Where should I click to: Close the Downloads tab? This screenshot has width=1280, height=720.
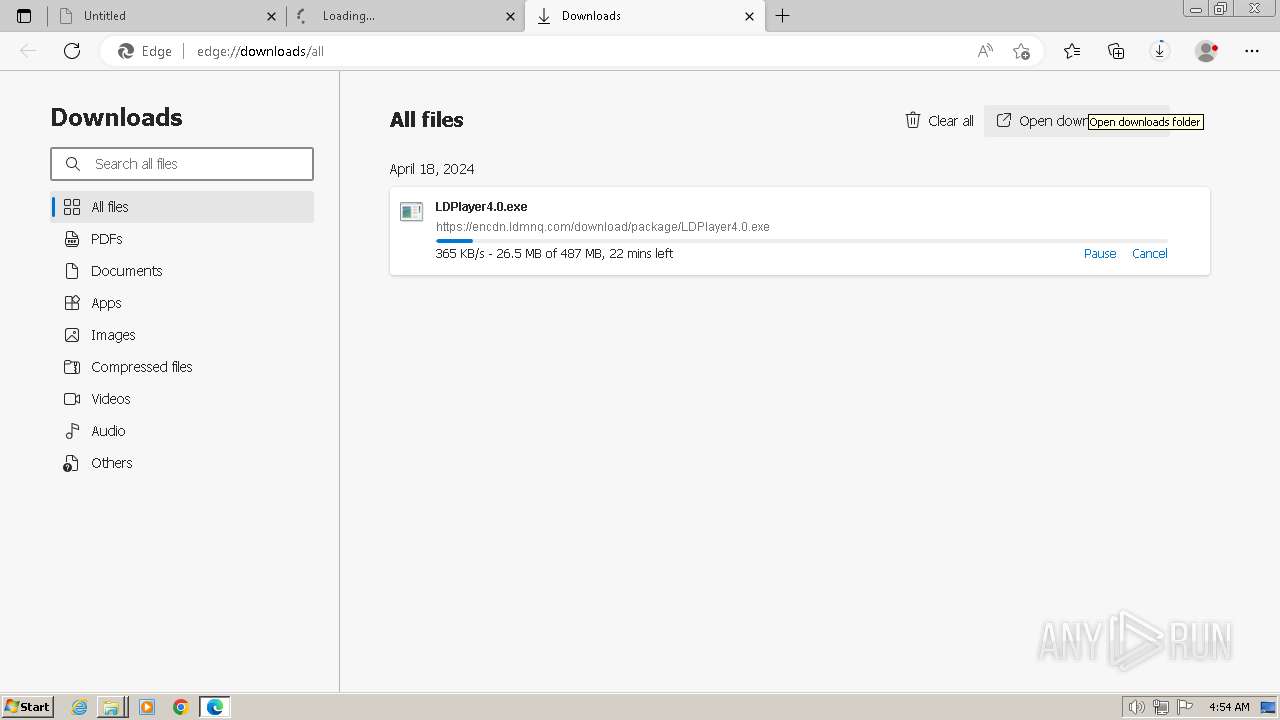[750, 16]
